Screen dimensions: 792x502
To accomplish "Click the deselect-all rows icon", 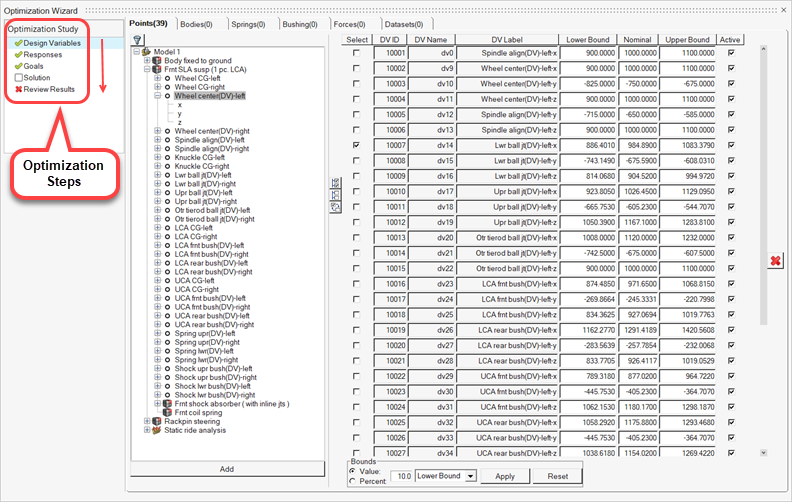I will [x=335, y=194].
